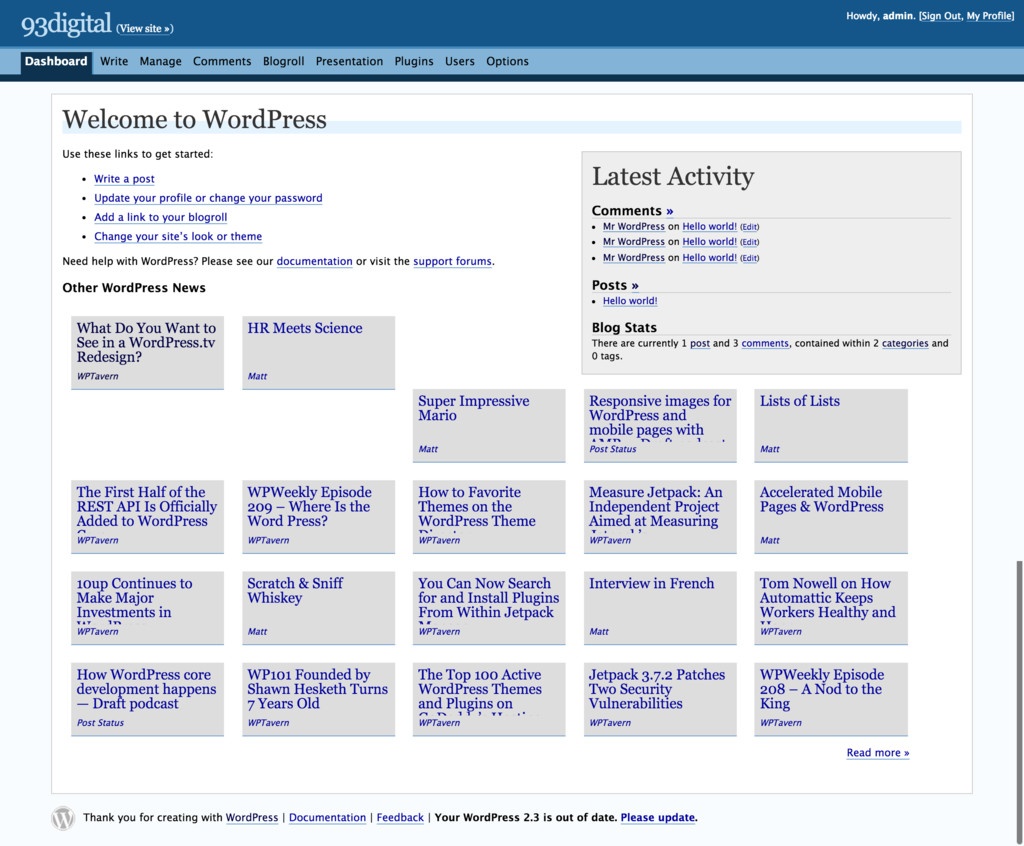1024x846 pixels.
Task: Open Change your site's look or theme
Action: pyautogui.click(x=178, y=237)
